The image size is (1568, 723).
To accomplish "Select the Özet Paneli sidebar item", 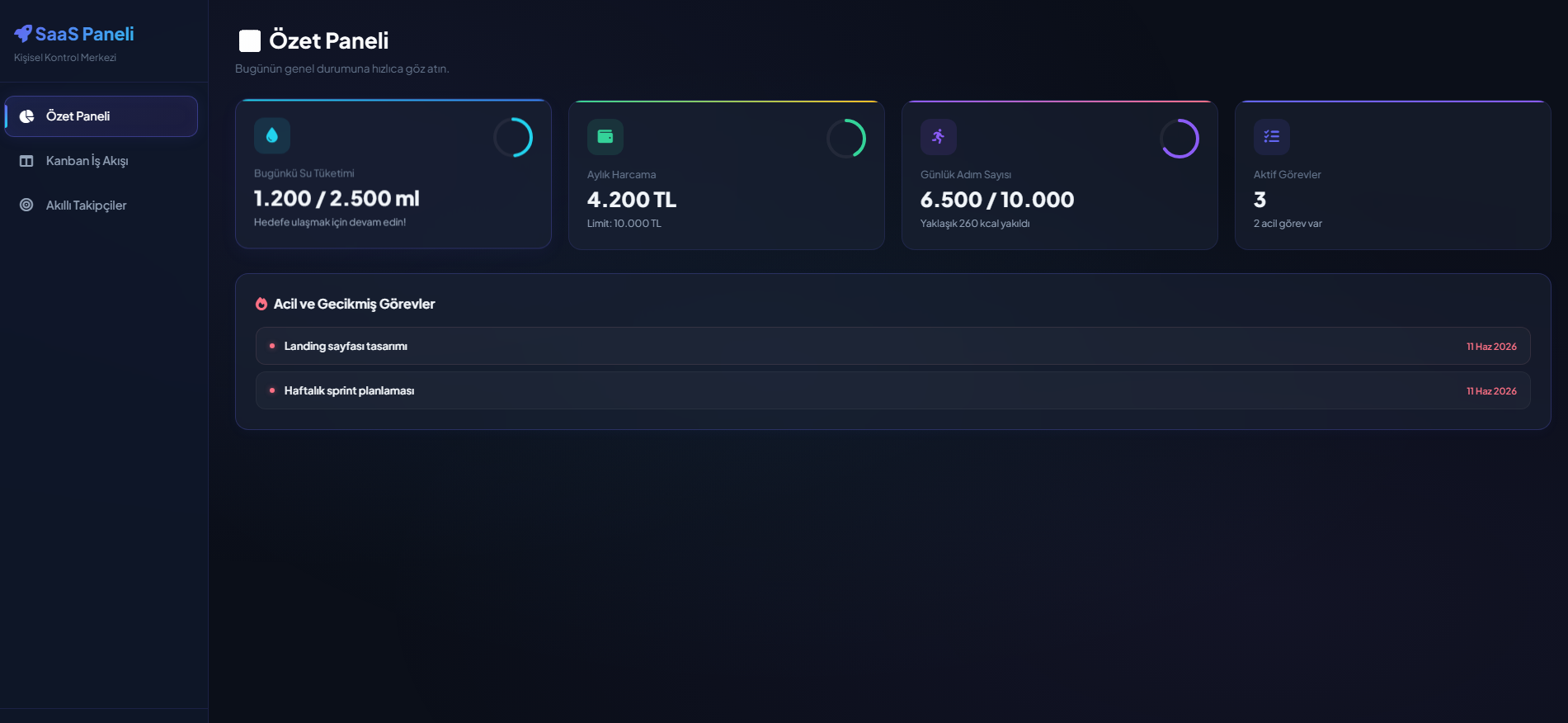I will (101, 116).
